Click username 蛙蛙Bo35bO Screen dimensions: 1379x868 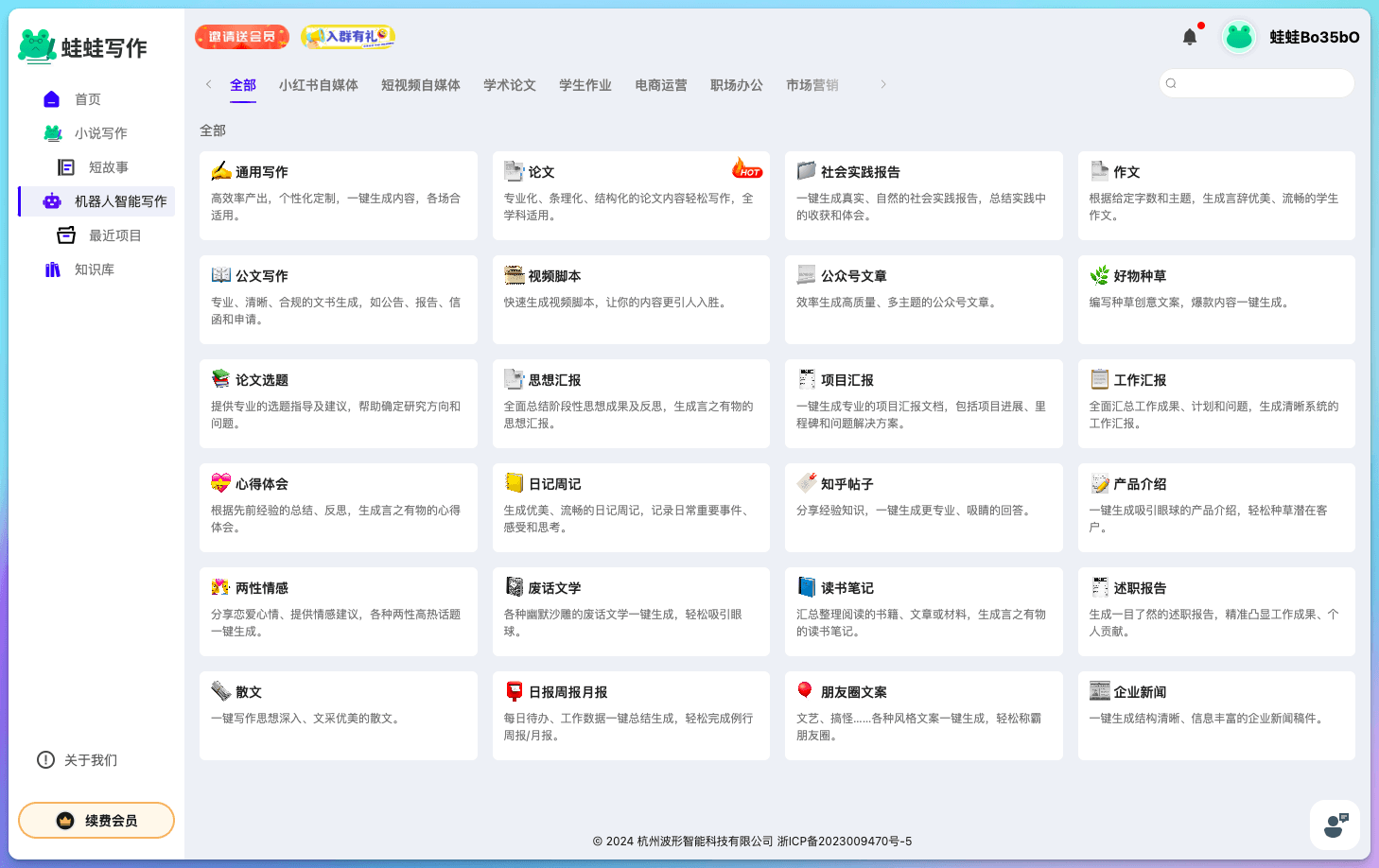[1315, 37]
